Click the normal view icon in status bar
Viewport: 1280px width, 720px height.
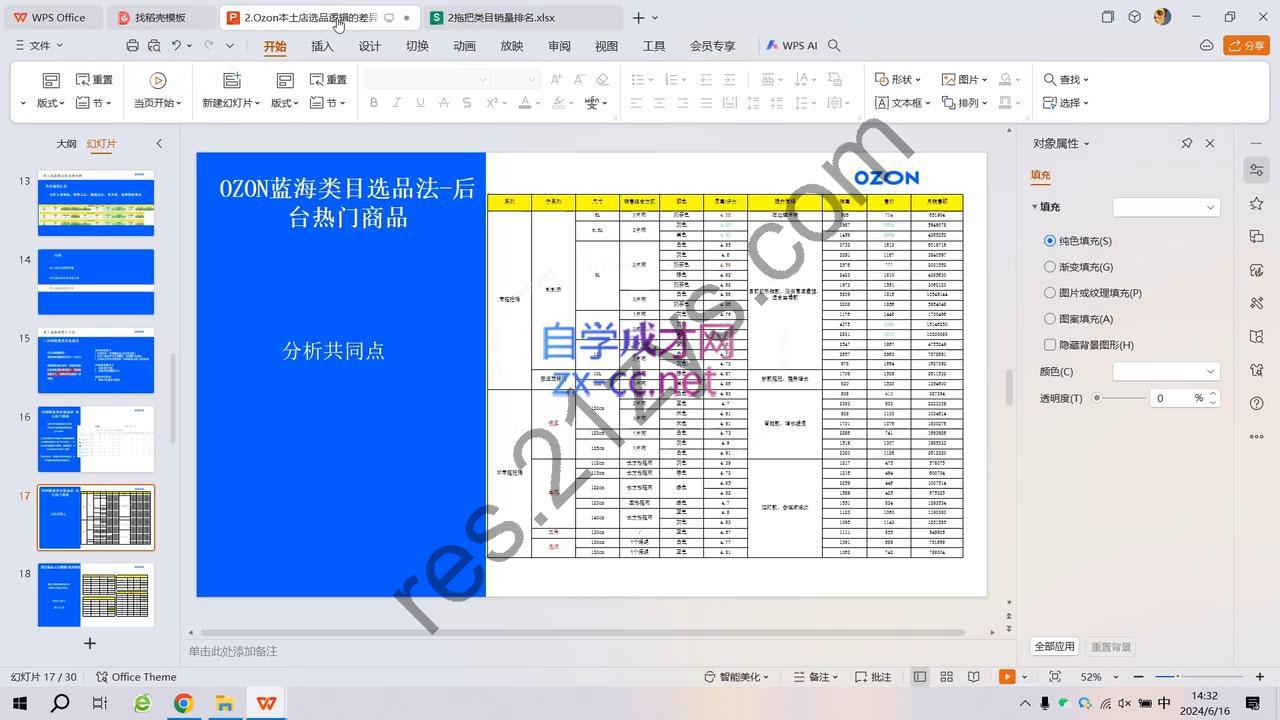[x=920, y=677]
